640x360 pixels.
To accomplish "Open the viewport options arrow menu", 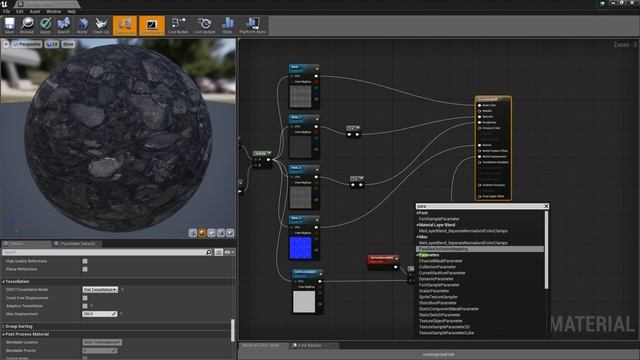I will (6, 44).
